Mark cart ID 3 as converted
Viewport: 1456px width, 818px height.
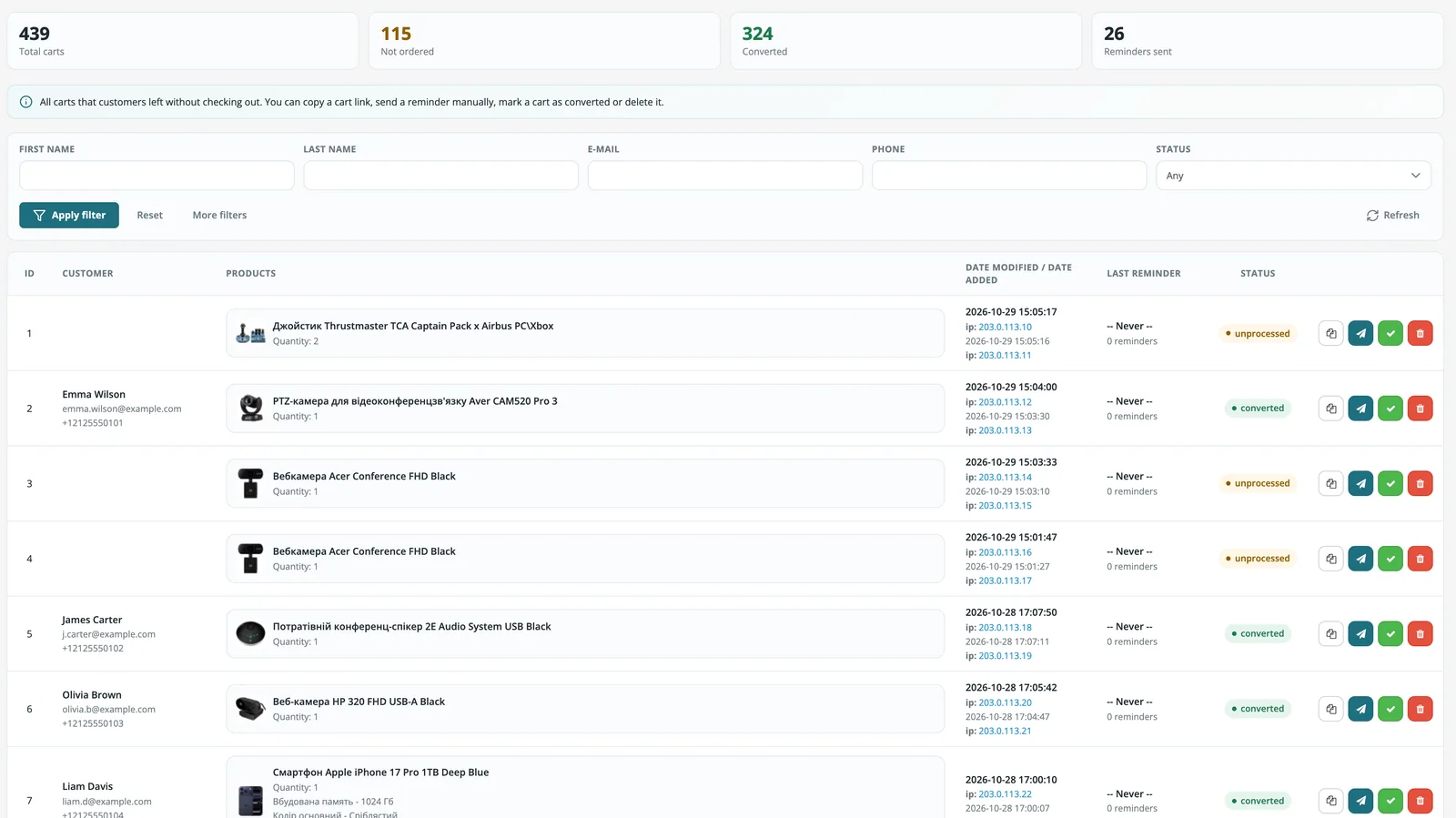coord(1390,483)
